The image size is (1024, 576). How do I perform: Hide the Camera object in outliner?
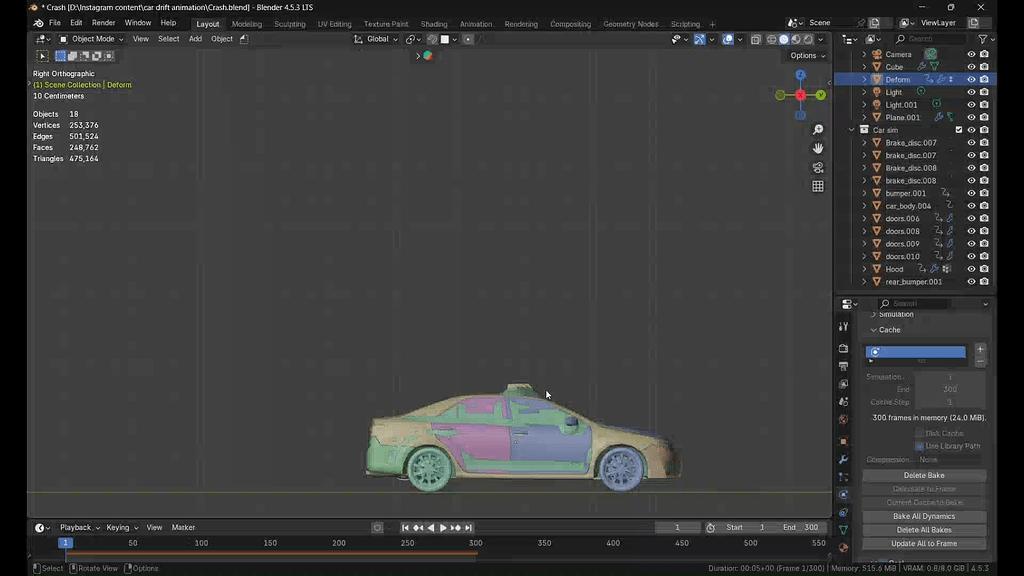pos(971,54)
